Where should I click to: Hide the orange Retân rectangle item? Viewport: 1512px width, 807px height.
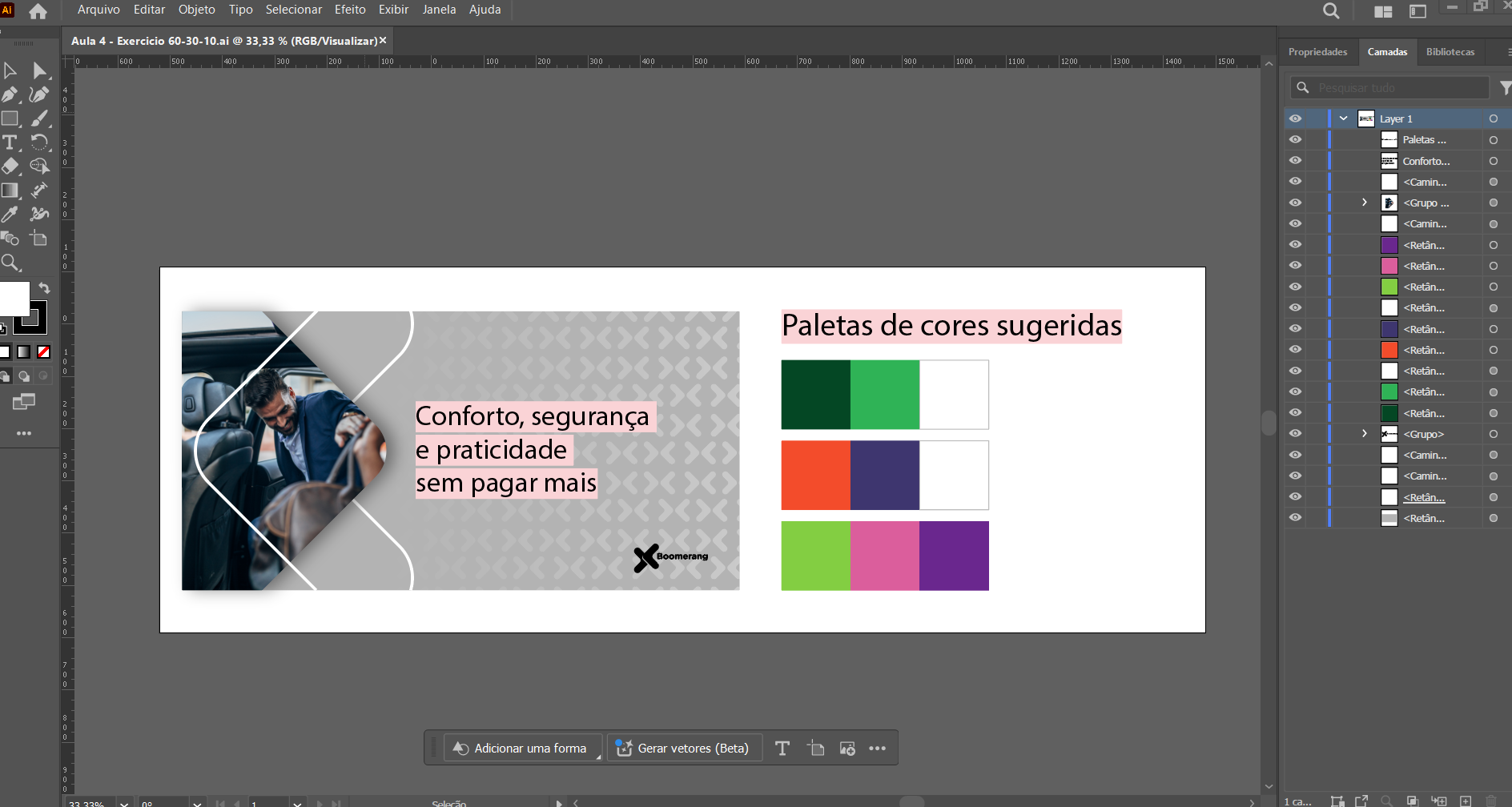click(x=1295, y=350)
